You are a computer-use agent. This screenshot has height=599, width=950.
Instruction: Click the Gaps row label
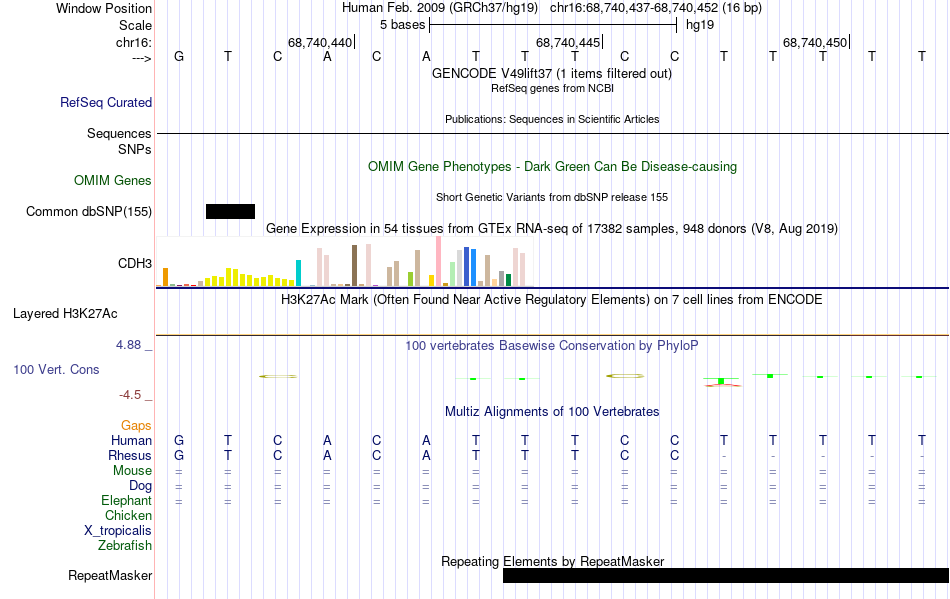(136, 425)
